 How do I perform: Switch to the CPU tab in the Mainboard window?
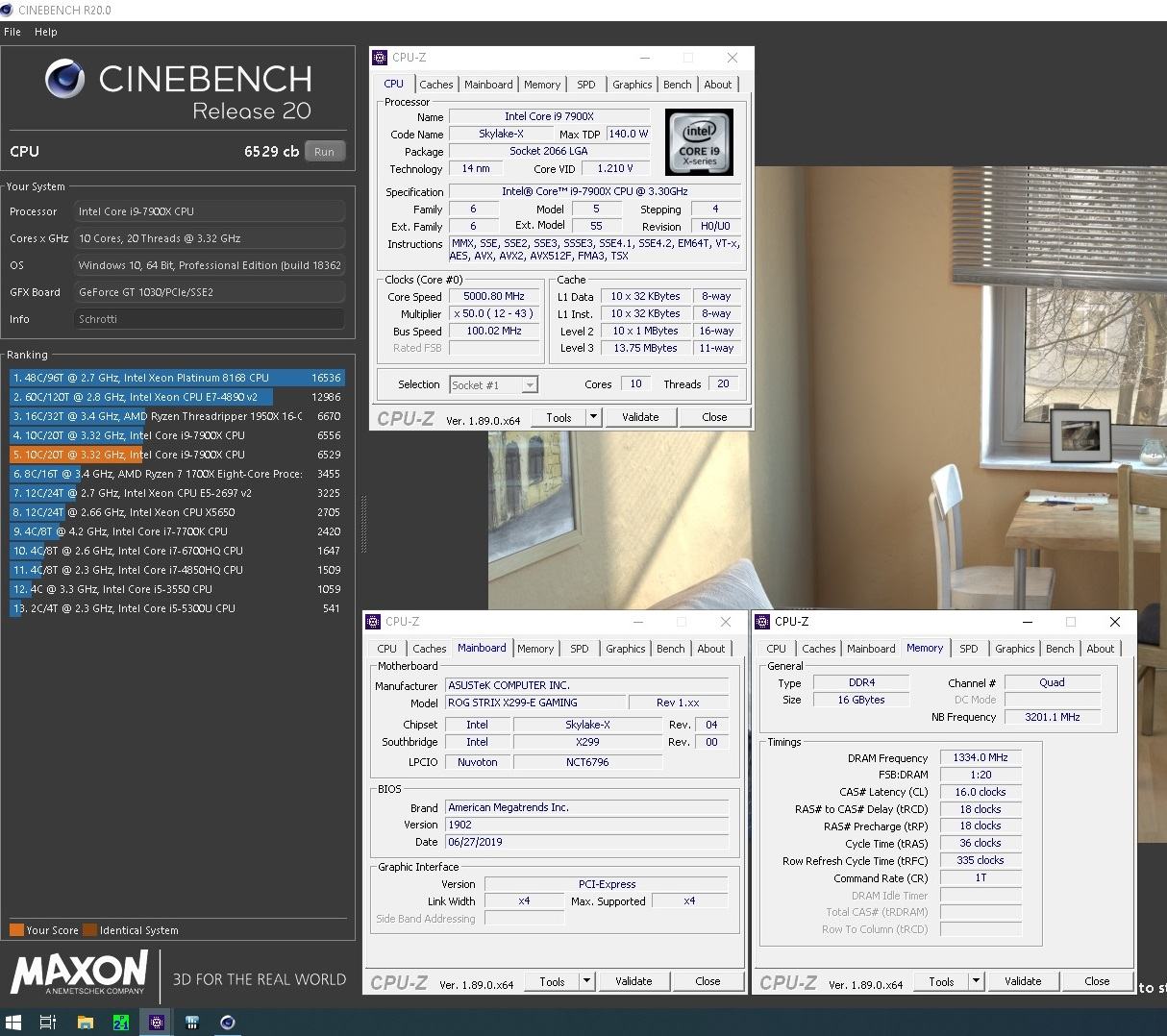[387, 649]
